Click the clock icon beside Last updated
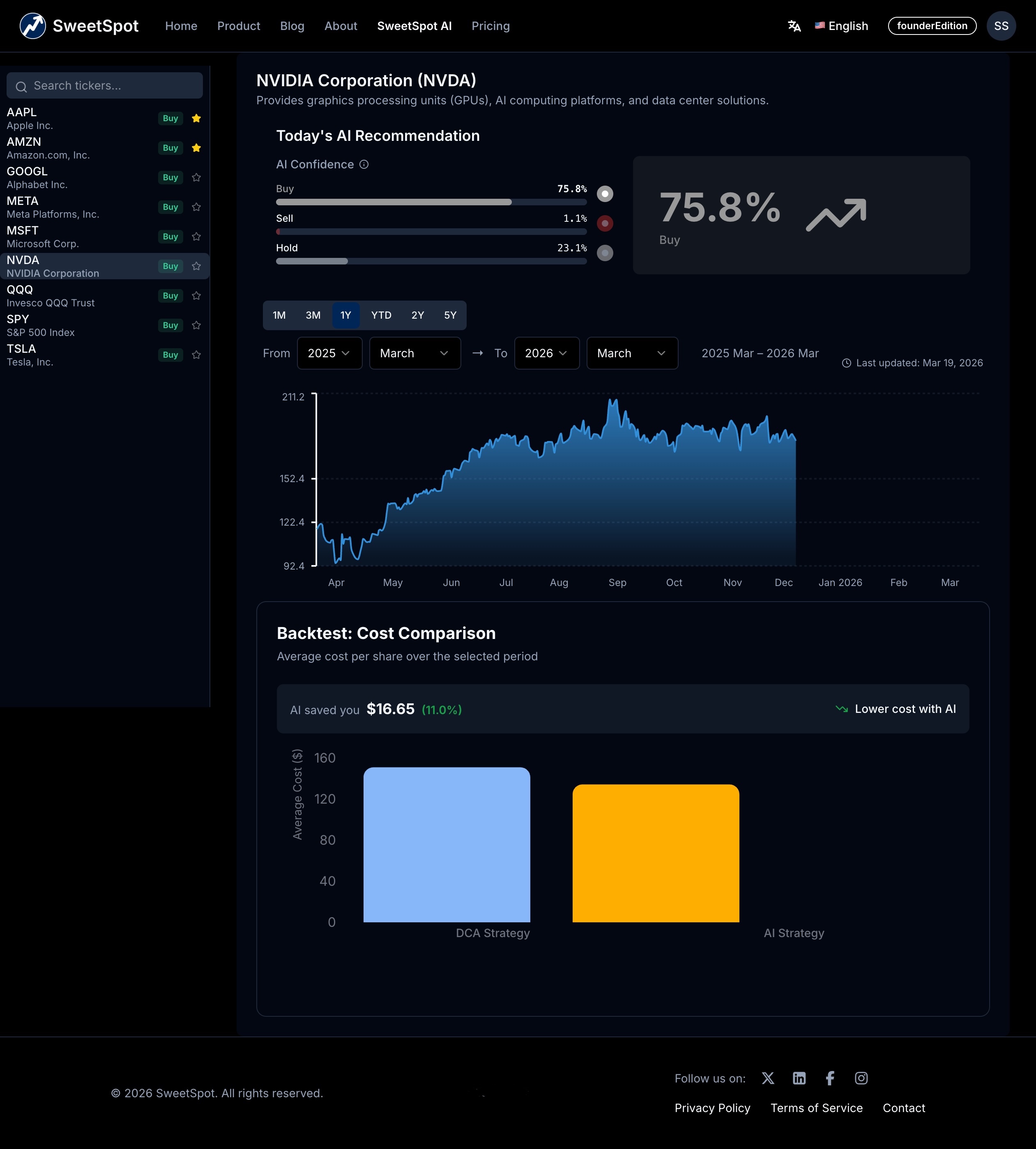Screen dimensions: 1036x1149 click(847, 363)
